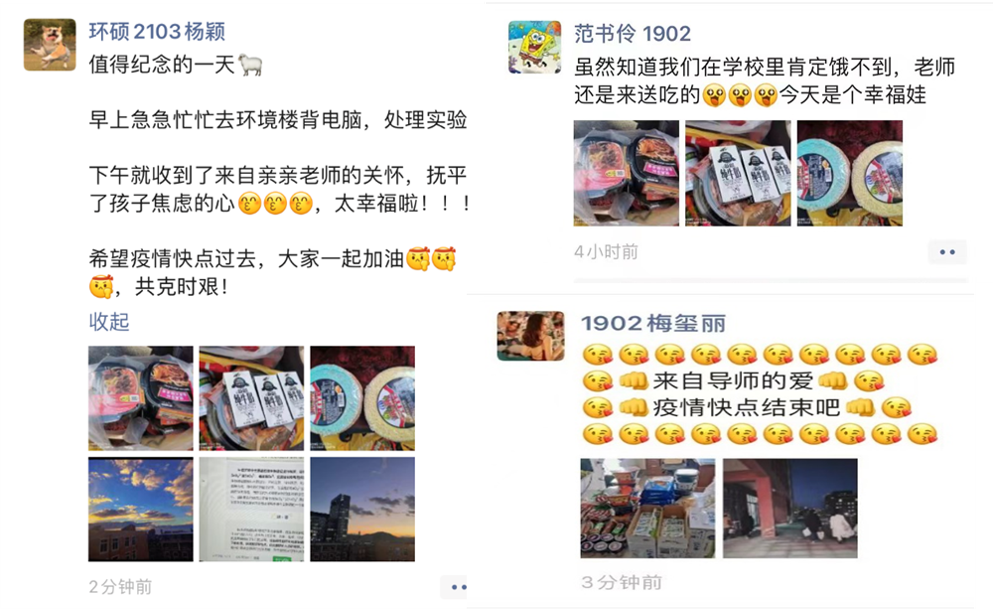The width and height of the screenshot is (993, 609).
Task: View the blue sky clouds photo
Action: tap(141, 510)
